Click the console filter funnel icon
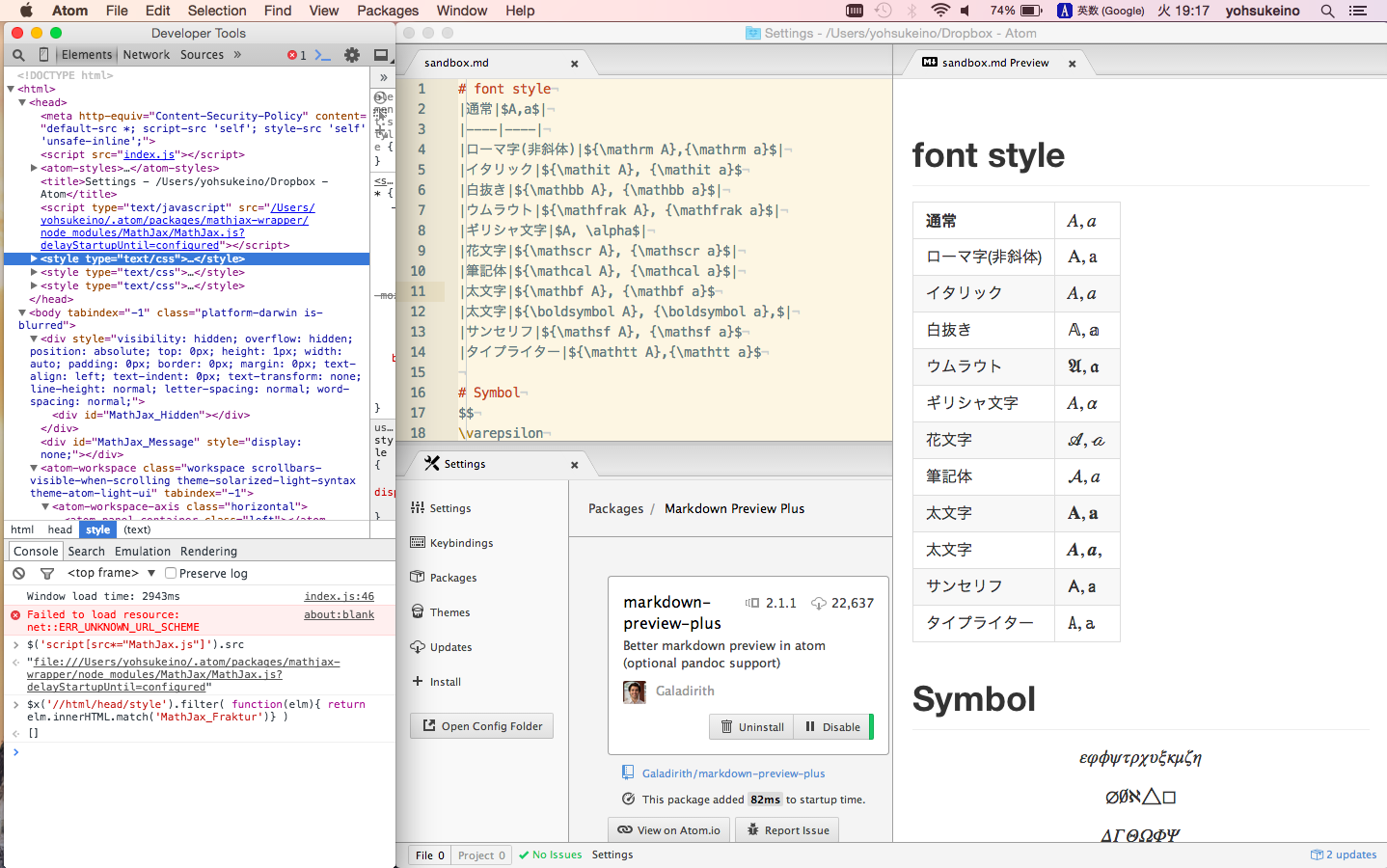The image size is (1387, 868). coord(46,573)
